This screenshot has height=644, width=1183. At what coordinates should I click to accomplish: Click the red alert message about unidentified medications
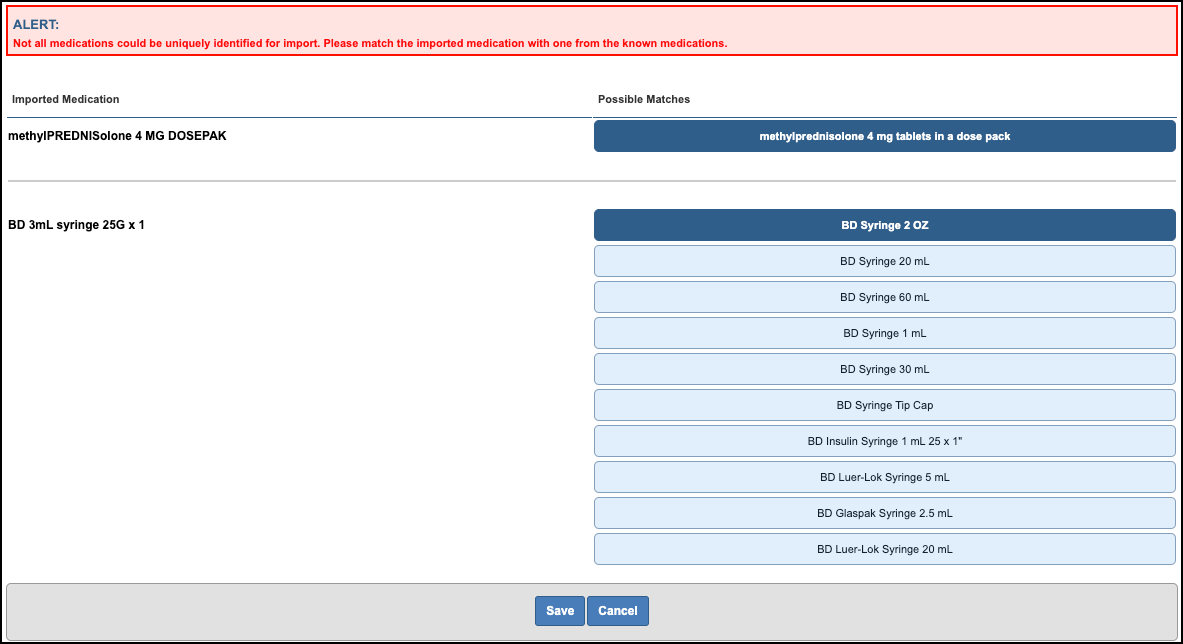click(369, 44)
